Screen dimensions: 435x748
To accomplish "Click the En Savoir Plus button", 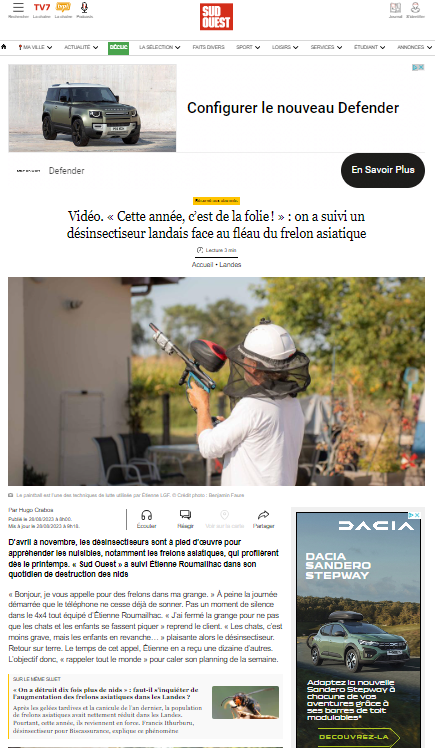I will [x=383, y=170].
